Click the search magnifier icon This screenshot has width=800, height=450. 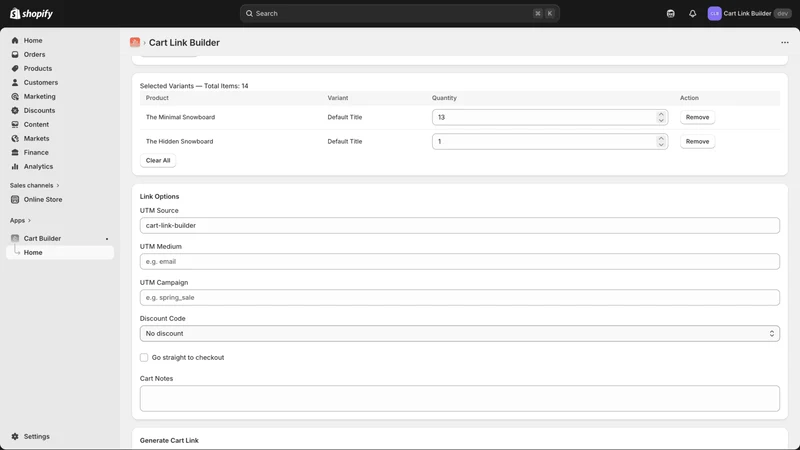249,13
